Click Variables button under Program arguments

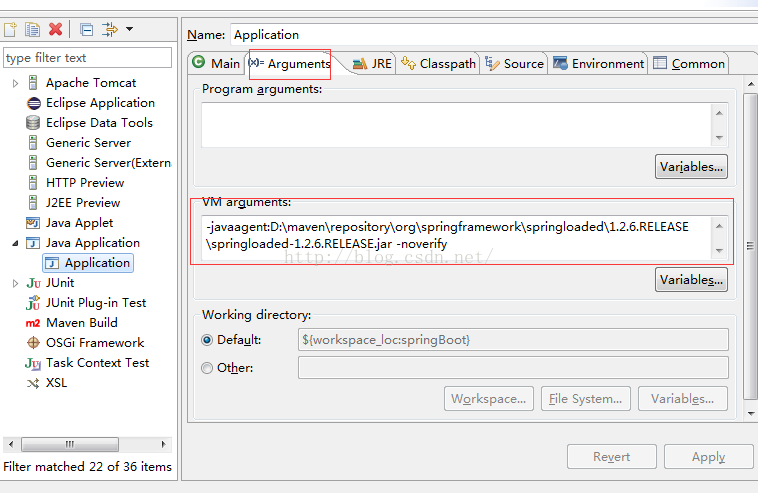pyautogui.click(x=691, y=167)
